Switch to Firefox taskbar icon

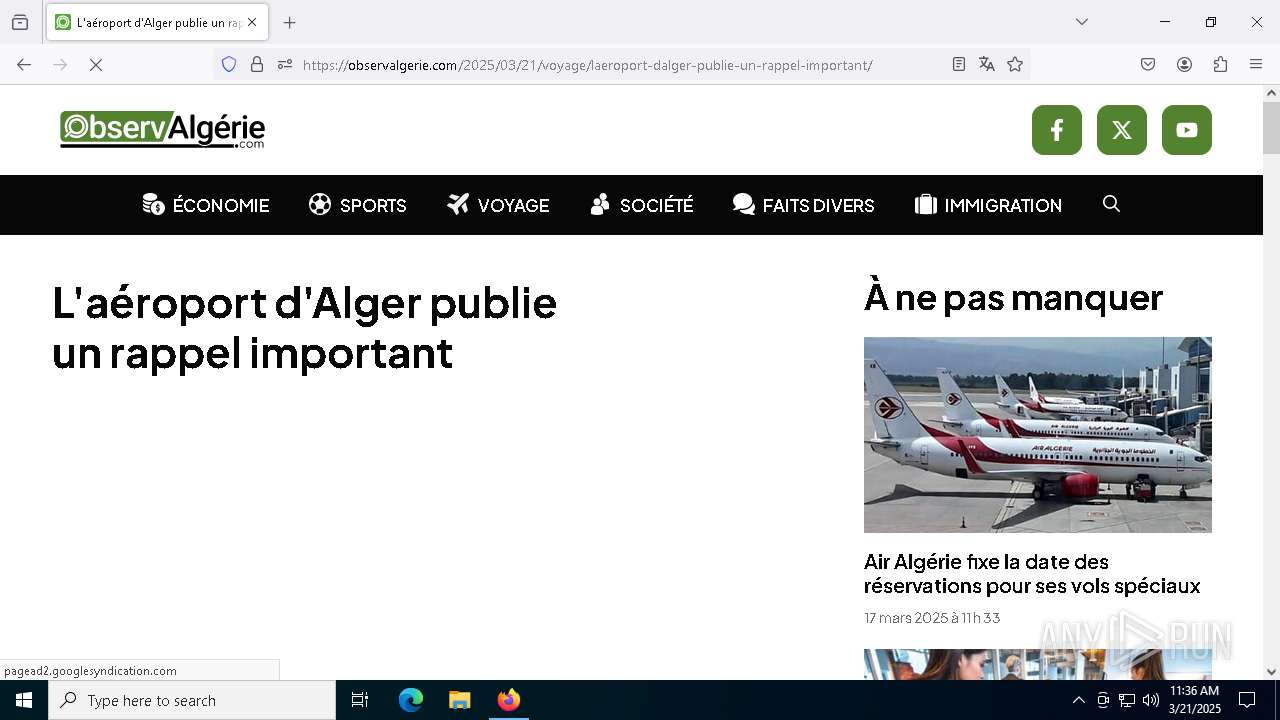coord(509,700)
